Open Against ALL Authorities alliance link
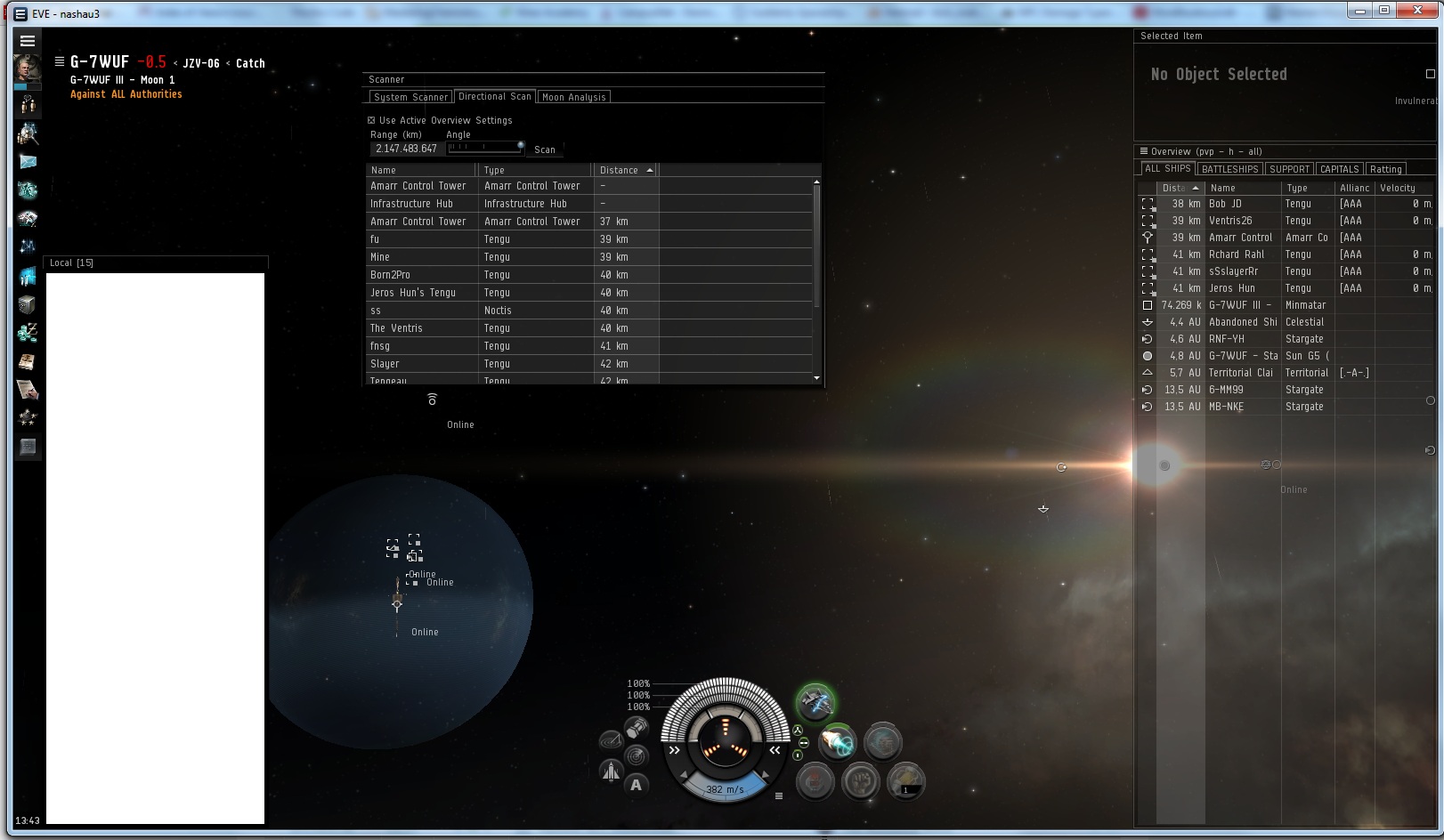 point(126,94)
